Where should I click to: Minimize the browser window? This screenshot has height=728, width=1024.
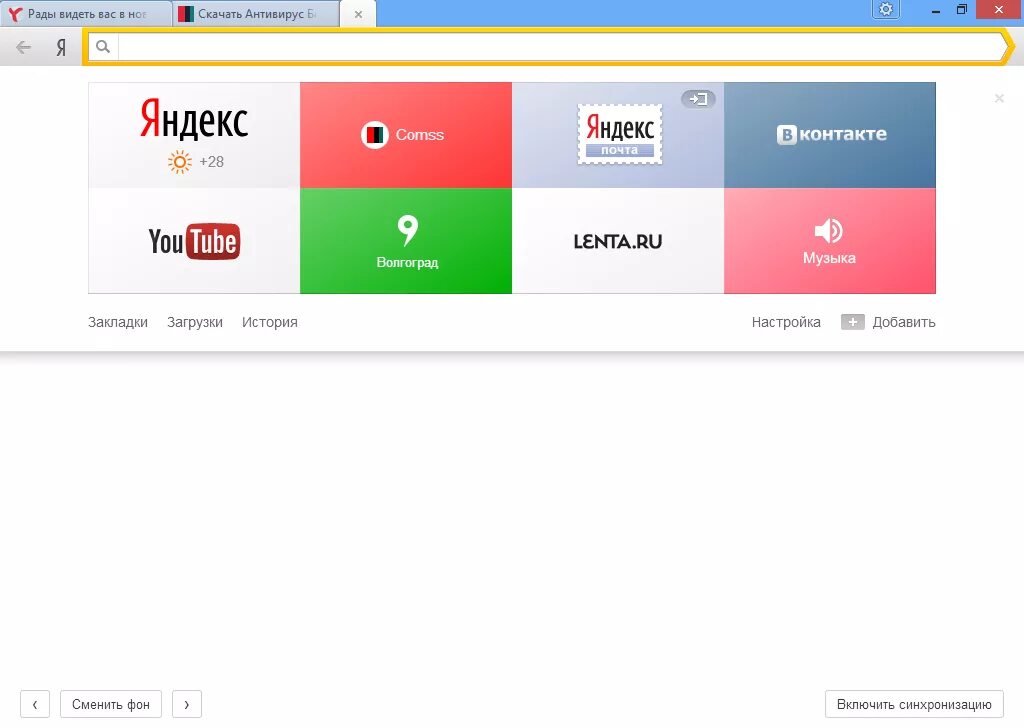tap(936, 10)
